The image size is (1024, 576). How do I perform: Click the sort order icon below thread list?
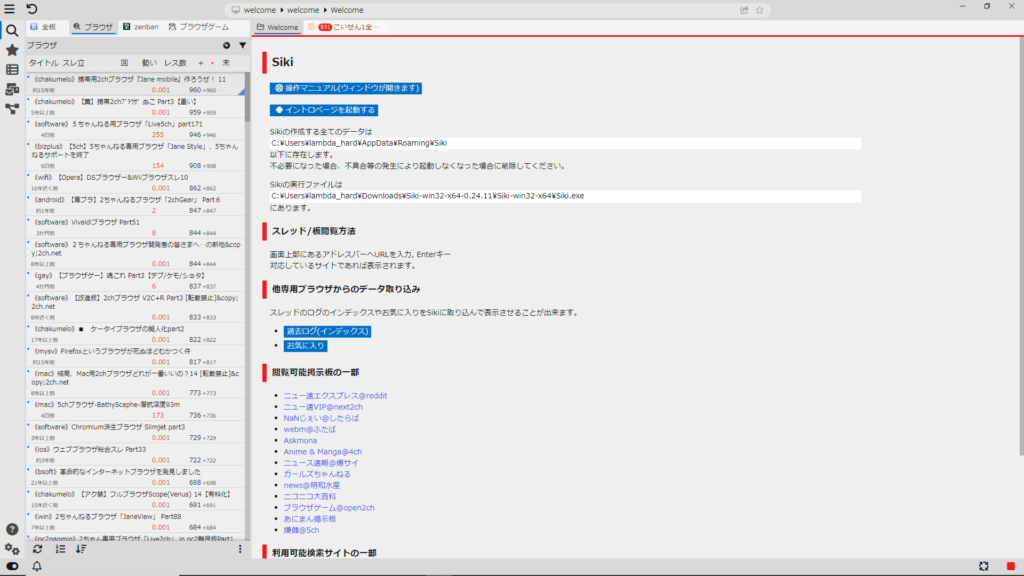pyautogui.click(x=81, y=549)
